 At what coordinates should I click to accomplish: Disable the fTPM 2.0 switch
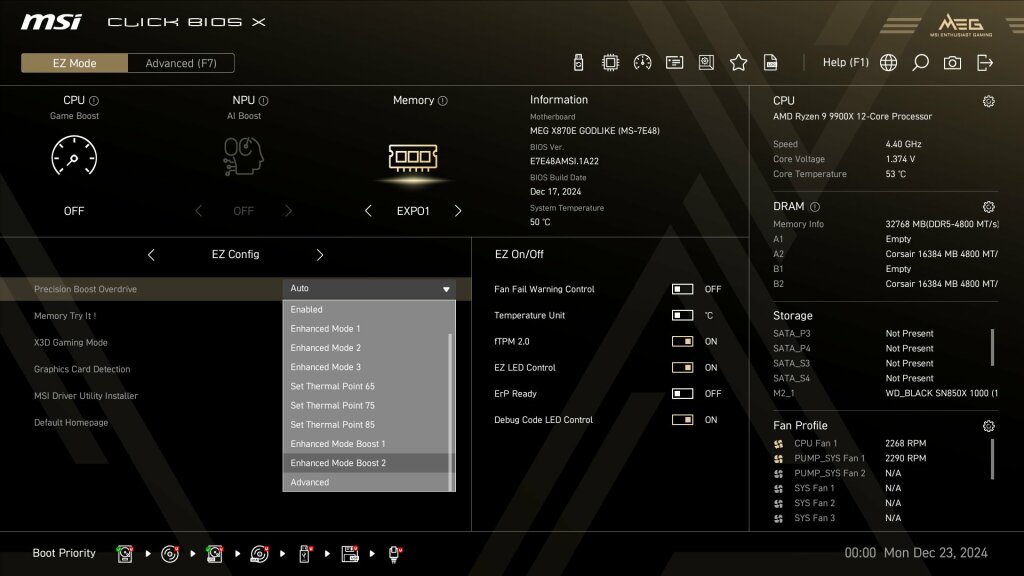point(682,341)
